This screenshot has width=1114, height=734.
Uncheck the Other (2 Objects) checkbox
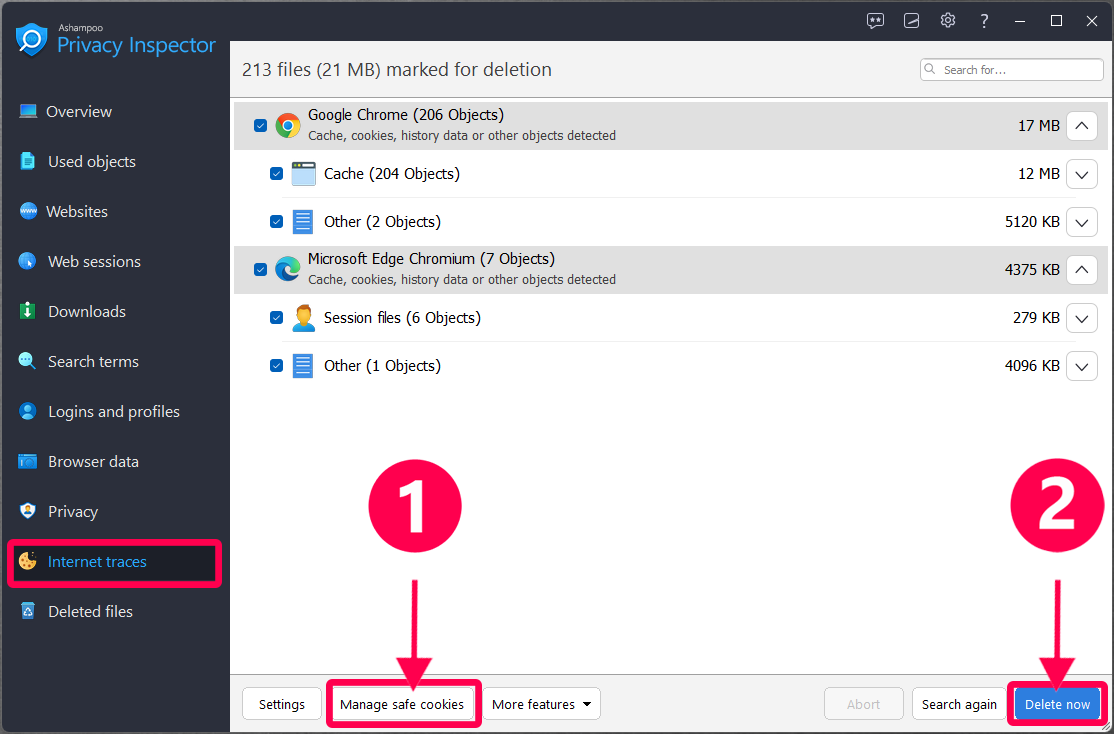coord(276,222)
